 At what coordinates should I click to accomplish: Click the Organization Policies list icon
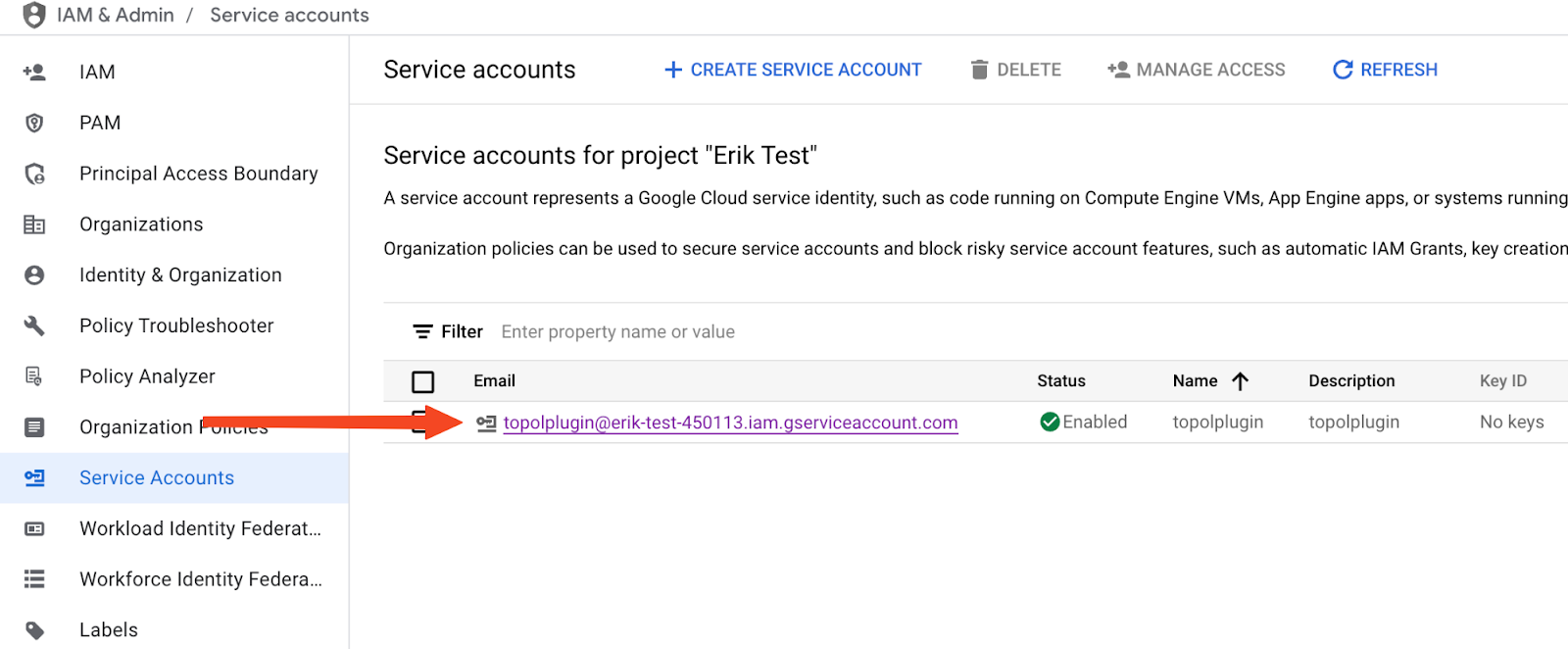pyautogui.click(x=34, y=427)
